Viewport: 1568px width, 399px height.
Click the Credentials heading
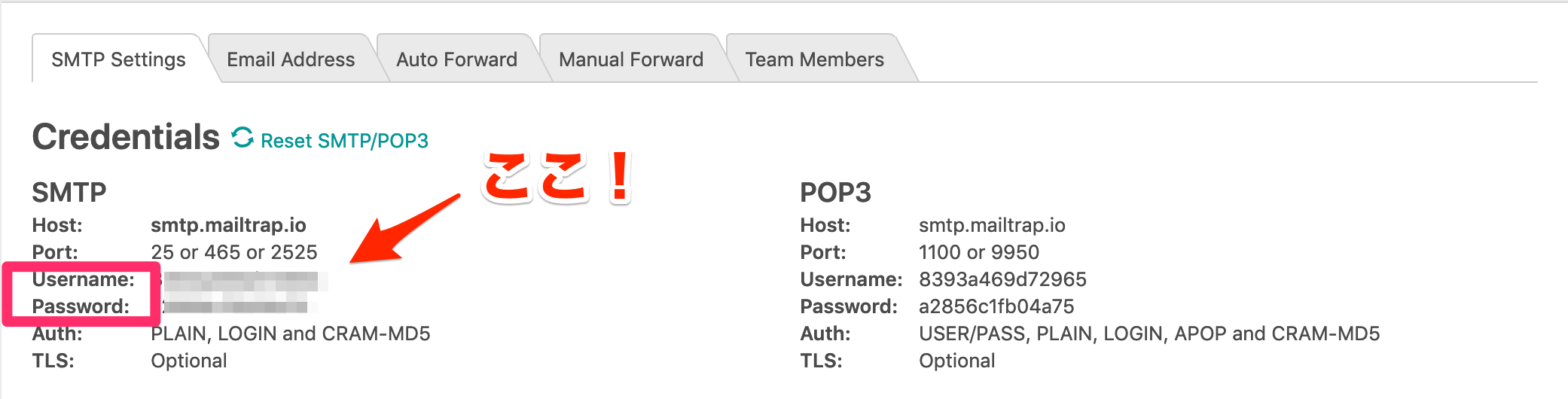click(x=126, y=137)
